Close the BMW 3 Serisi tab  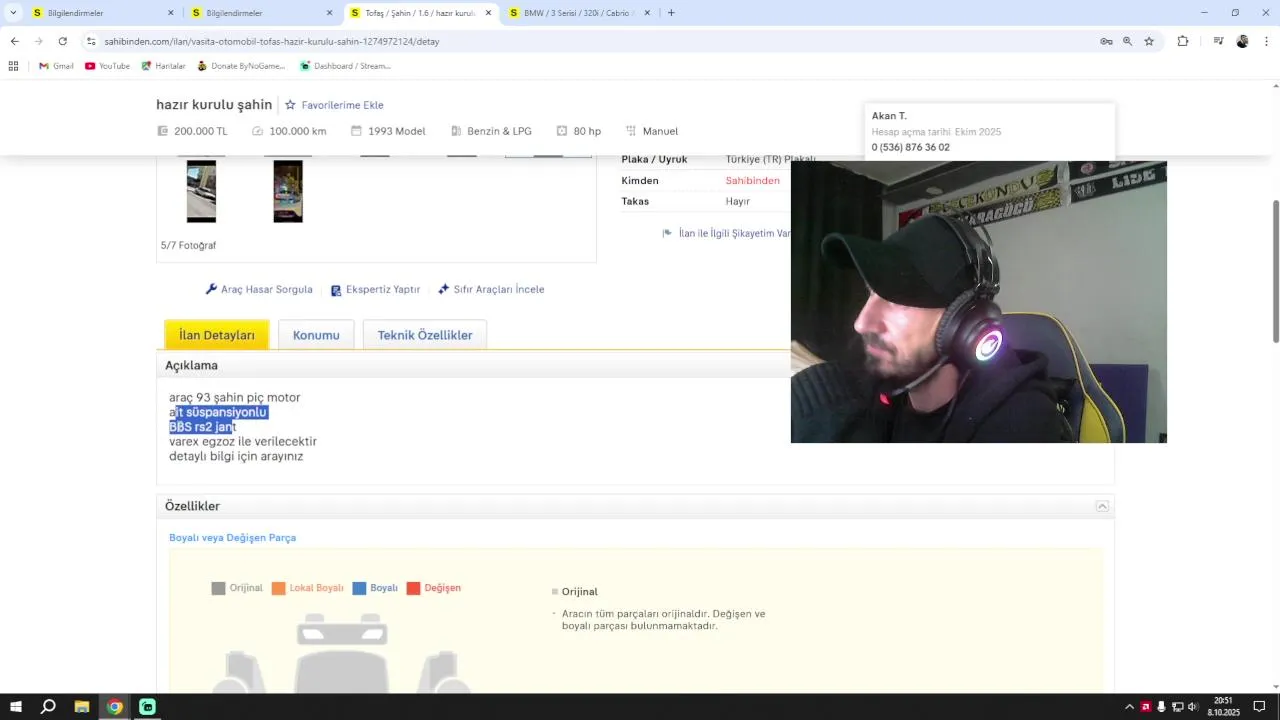click(647, 13)
